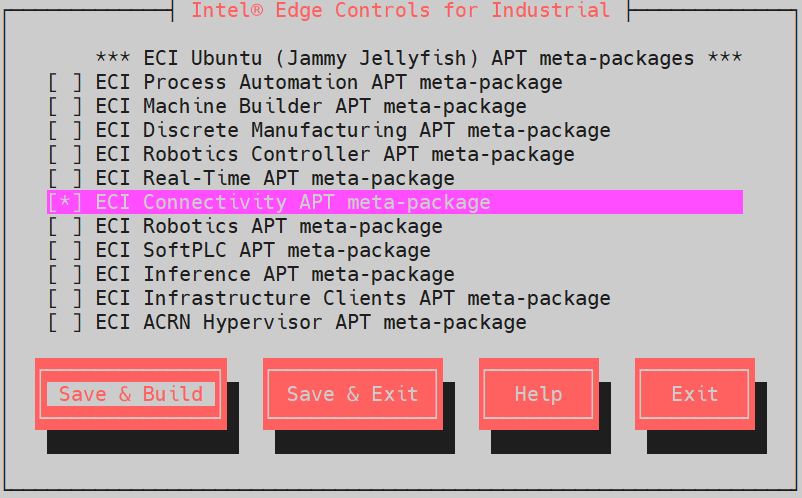Enable ECI Machine Builder meta-package checkbox

[65, 106]
